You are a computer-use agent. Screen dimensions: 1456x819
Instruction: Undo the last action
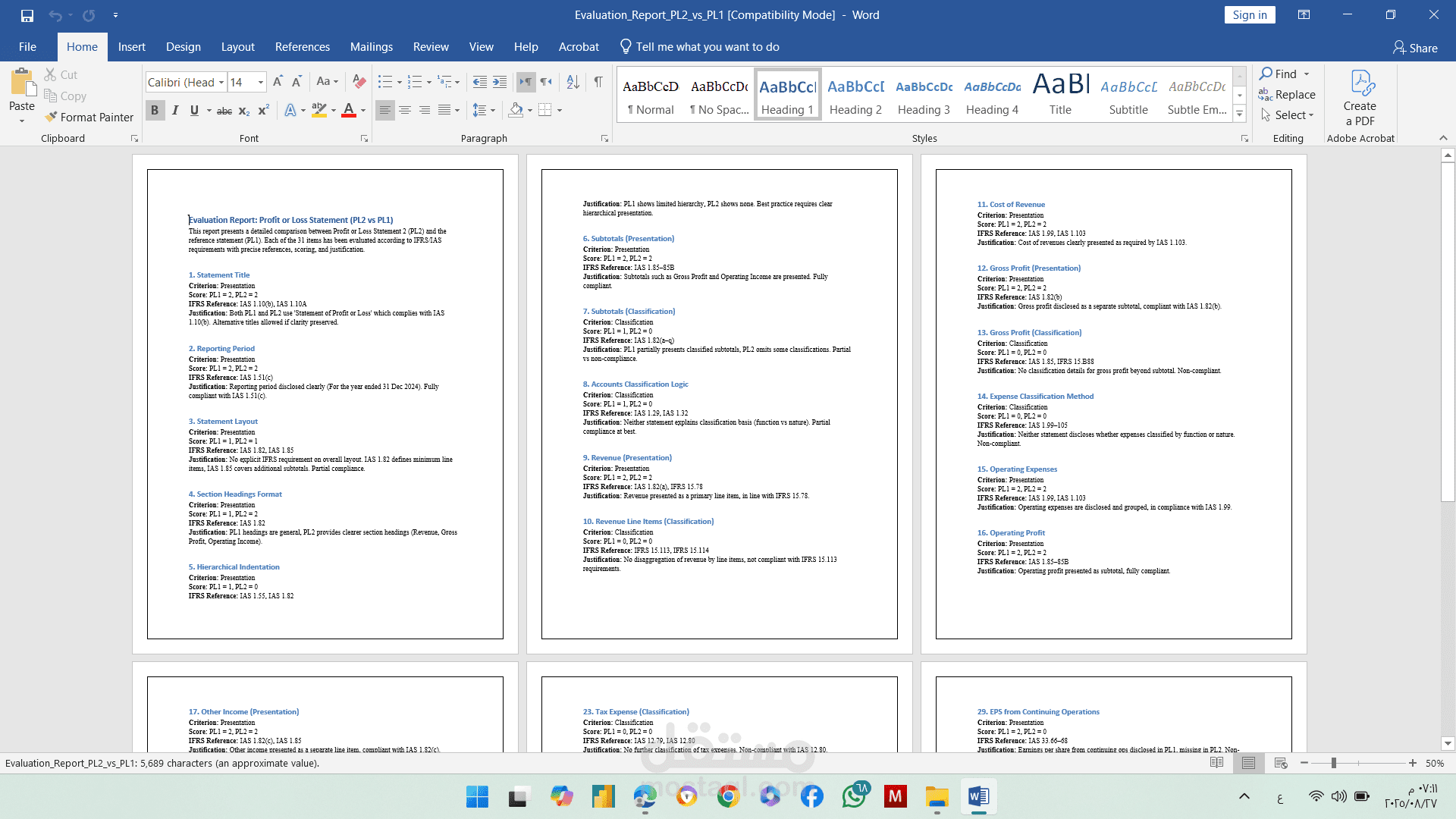55,15
